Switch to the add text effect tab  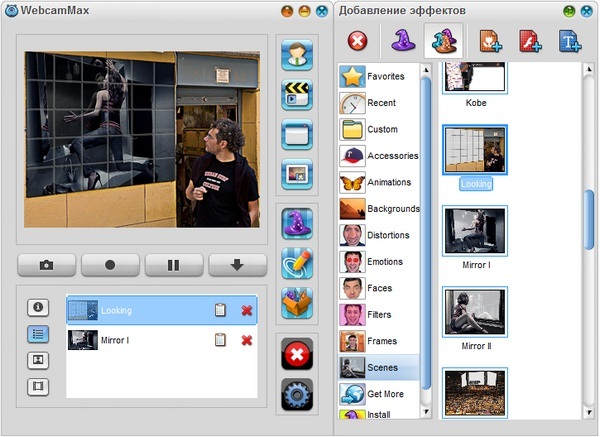point(569,41)
